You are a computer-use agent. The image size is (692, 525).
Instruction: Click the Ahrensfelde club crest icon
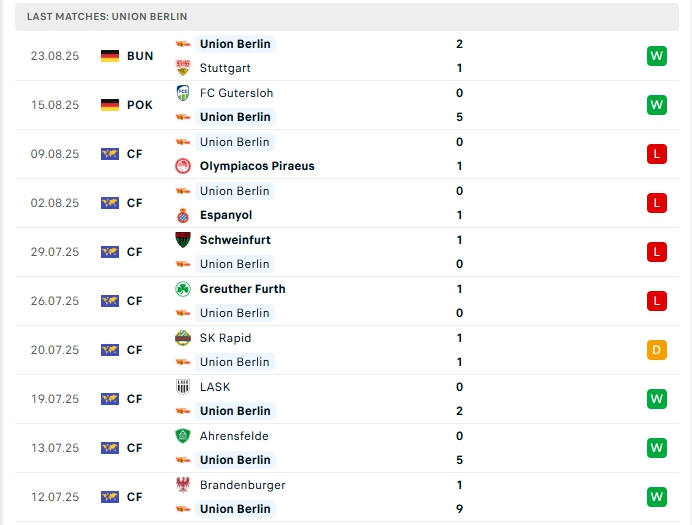183,436
